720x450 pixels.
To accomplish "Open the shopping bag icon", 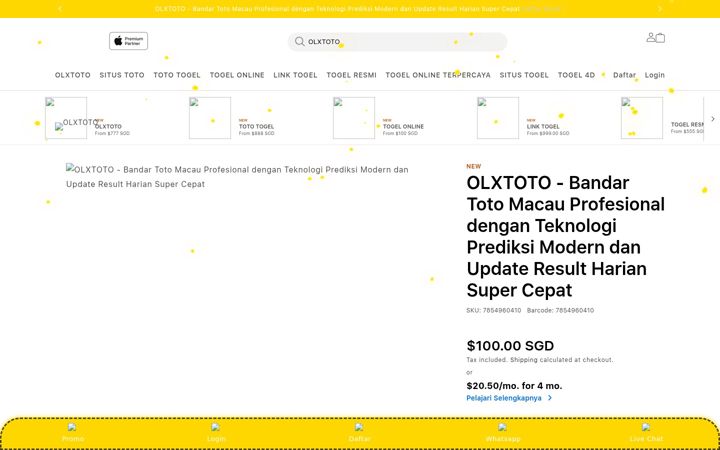I will (660, 38).
